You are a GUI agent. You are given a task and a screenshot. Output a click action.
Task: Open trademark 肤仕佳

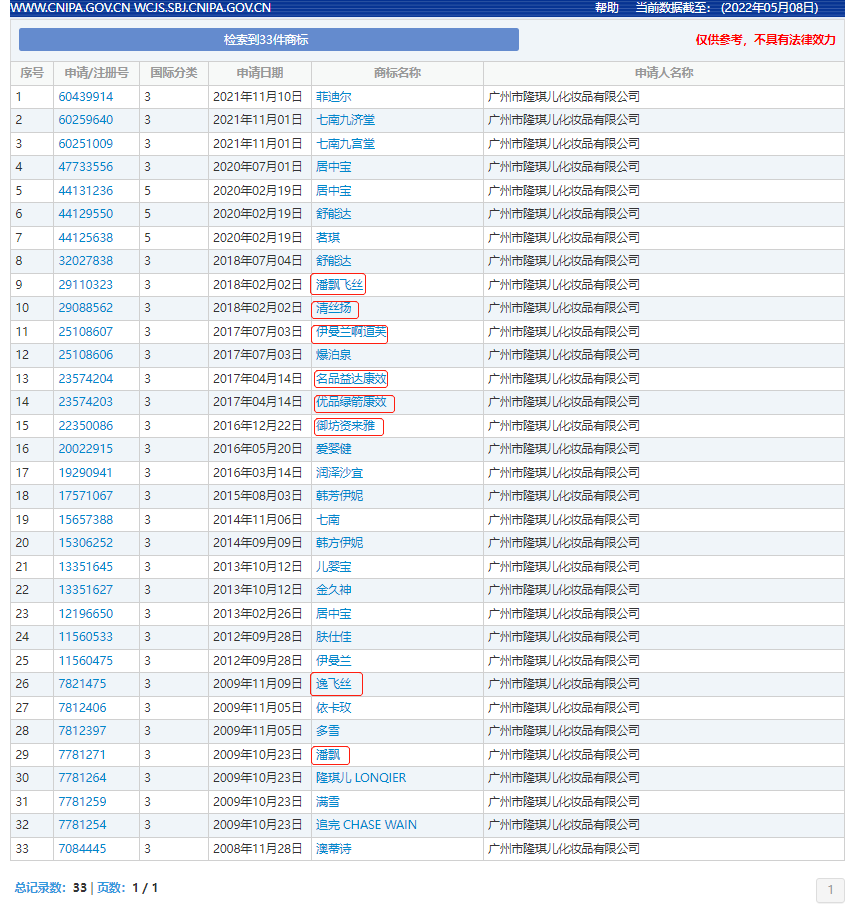334,637
